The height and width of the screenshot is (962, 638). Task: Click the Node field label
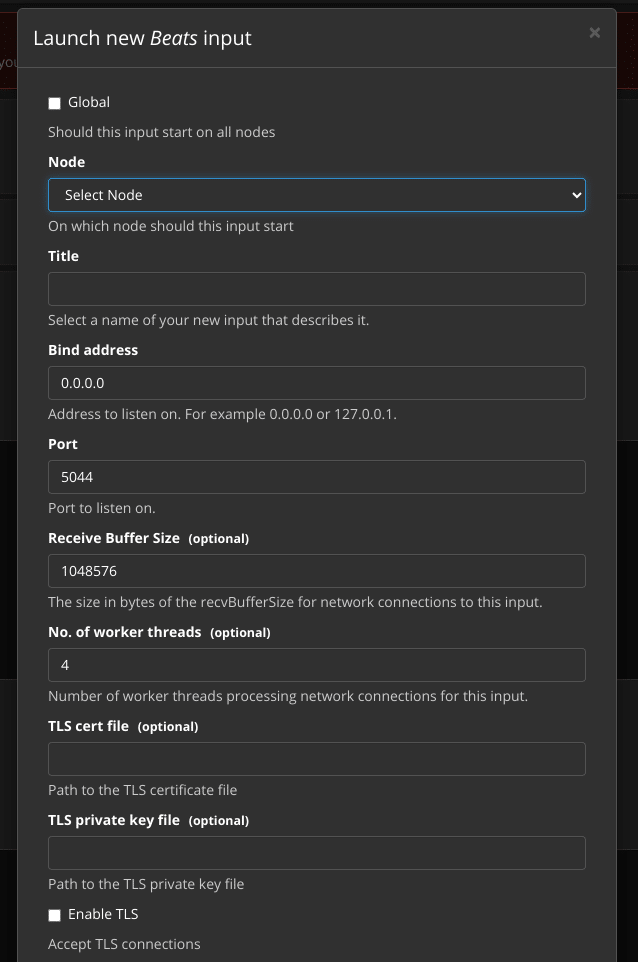66,162
